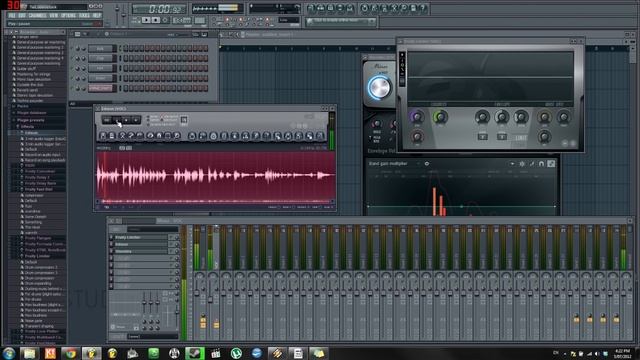Image resolution: width=640 pixels, height=360 pixels.
Task: Click Edison's format icon next to file
Action: (112, 136)
